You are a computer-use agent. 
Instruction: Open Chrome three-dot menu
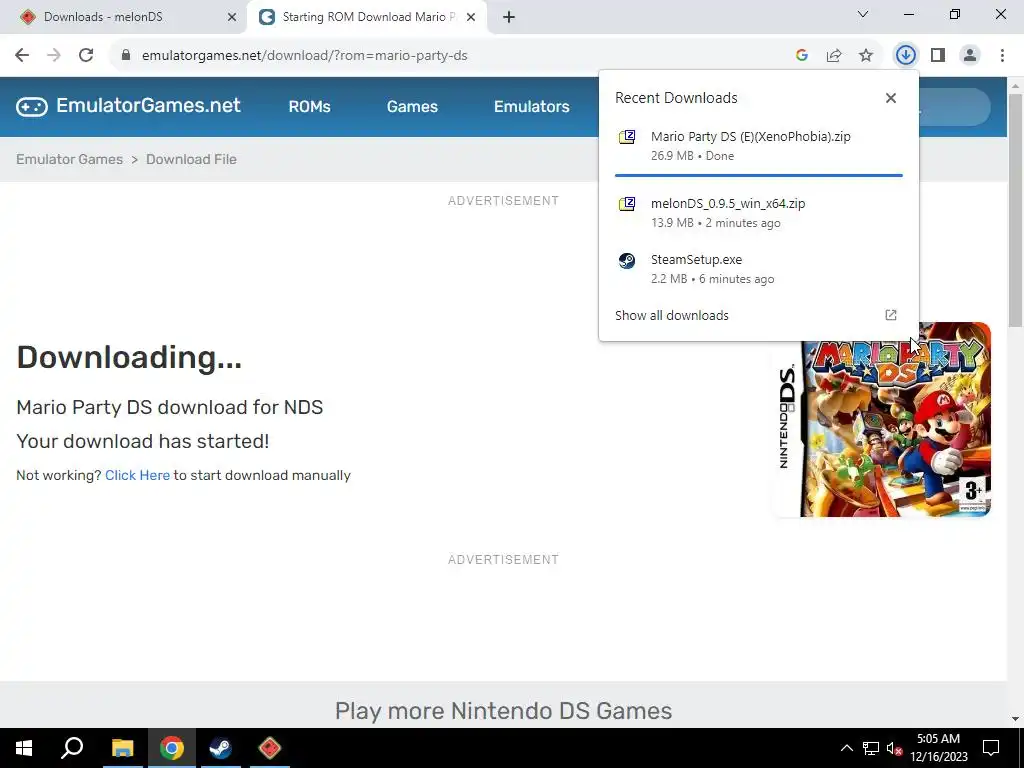click(x=1002, y=56)
